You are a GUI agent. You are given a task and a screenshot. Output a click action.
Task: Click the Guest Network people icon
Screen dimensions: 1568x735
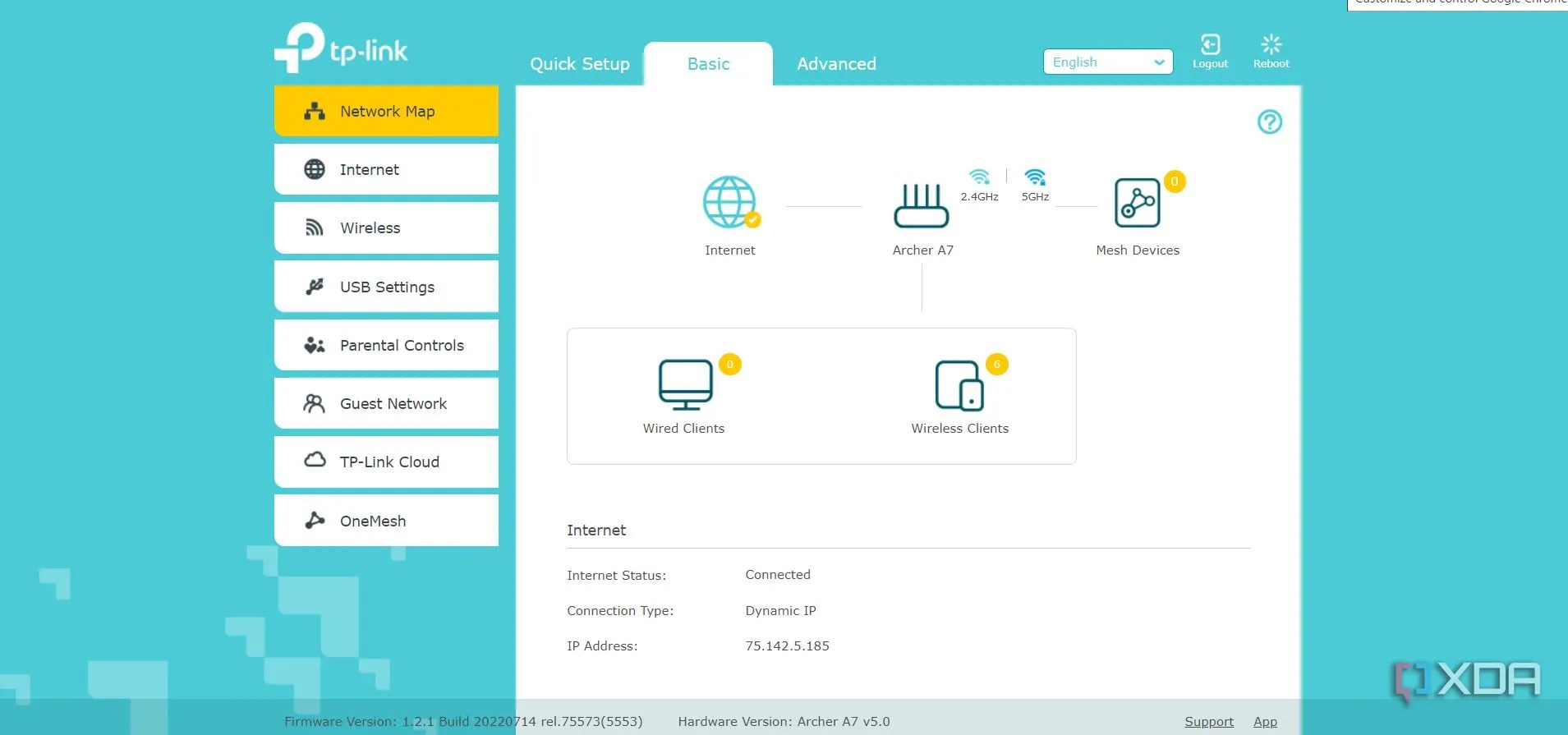point(315,403)
